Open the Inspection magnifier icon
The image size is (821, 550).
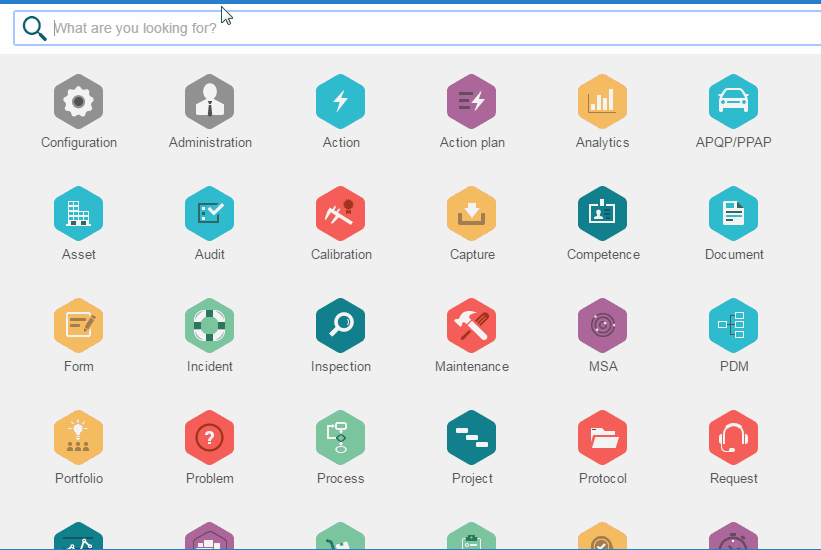click(341, 325)
